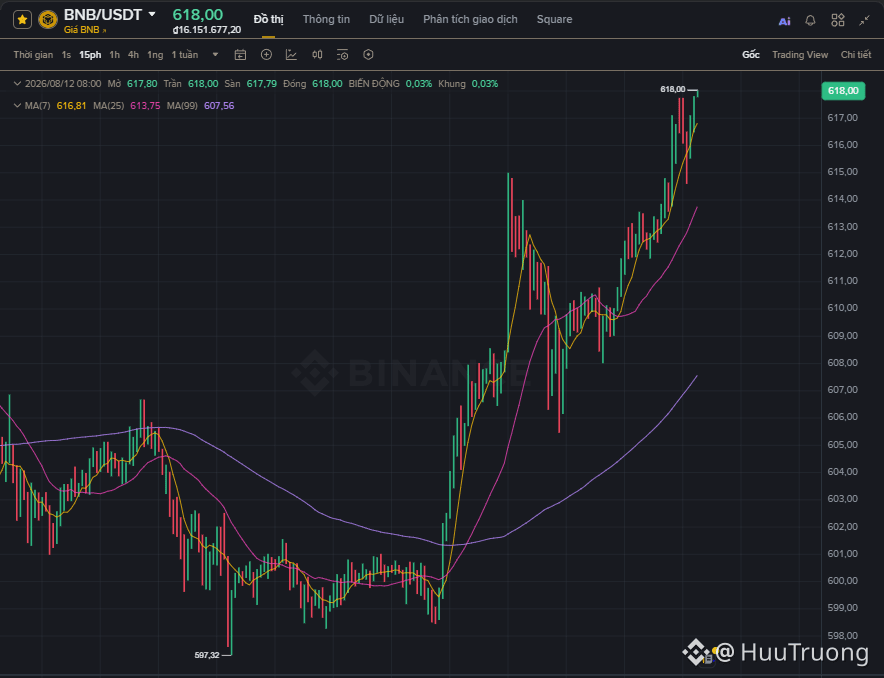Select the 1 tuần time interval
Screen dimensions: 884x678
185,55
